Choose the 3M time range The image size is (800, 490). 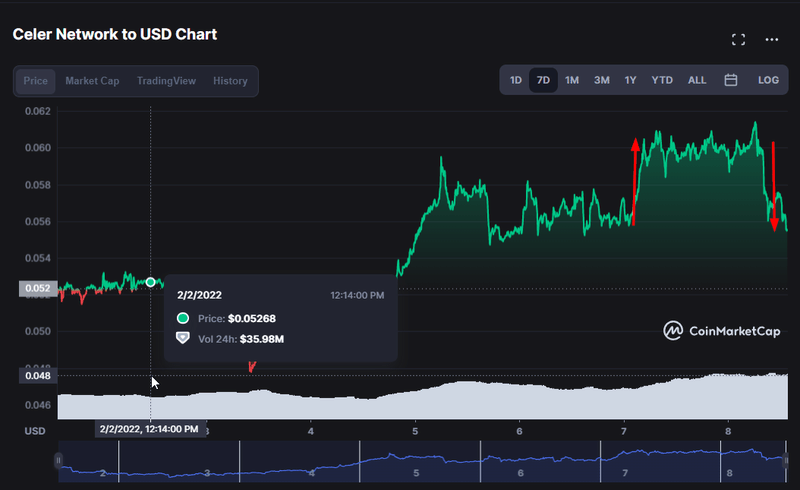coord(602,80)
